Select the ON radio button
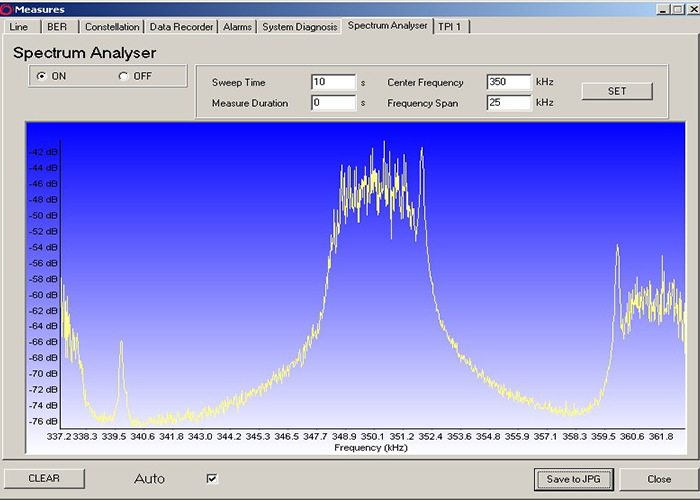 [40, 77]
